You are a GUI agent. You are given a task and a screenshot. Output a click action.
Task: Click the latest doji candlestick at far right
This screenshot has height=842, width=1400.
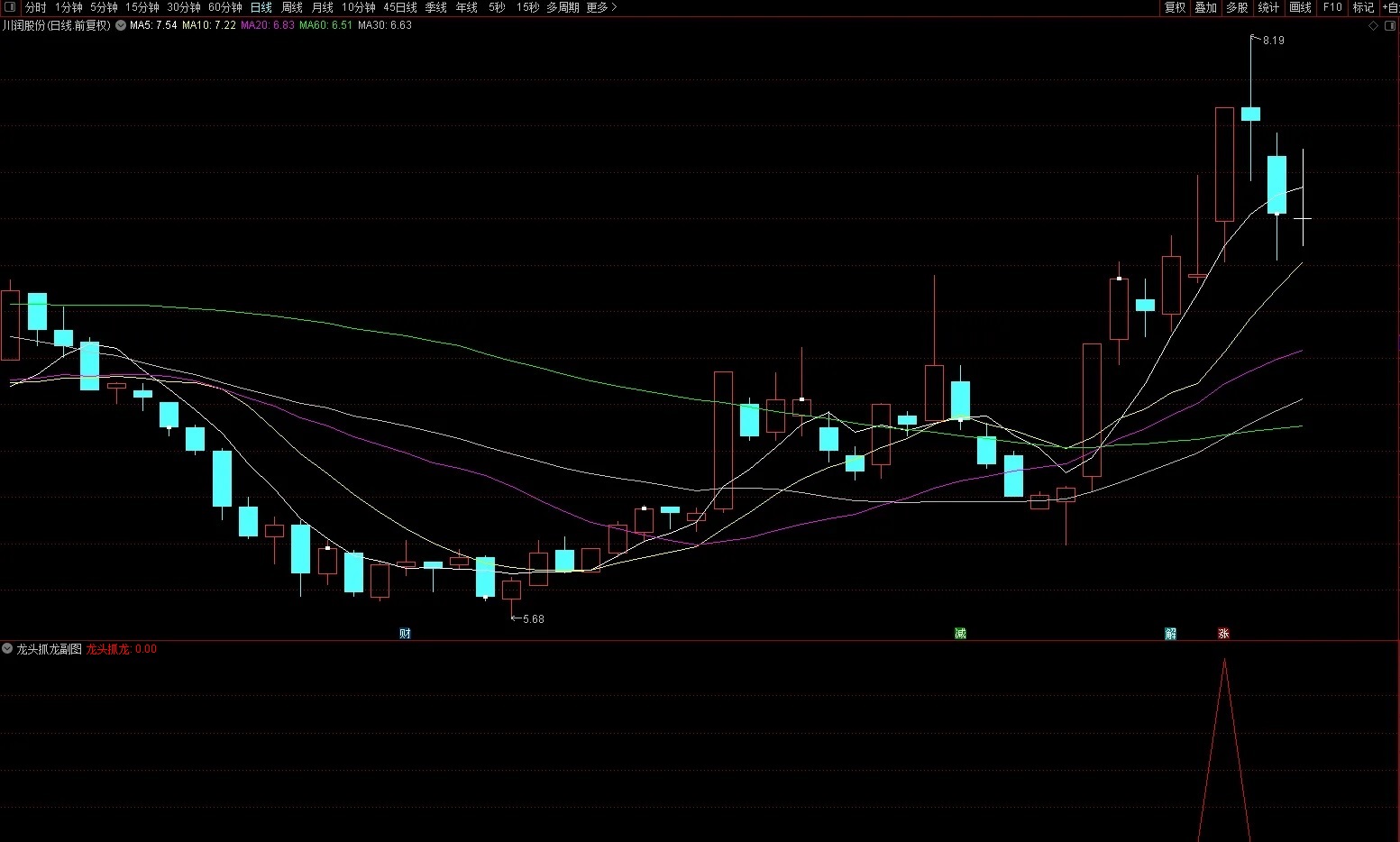[1303, 218]
